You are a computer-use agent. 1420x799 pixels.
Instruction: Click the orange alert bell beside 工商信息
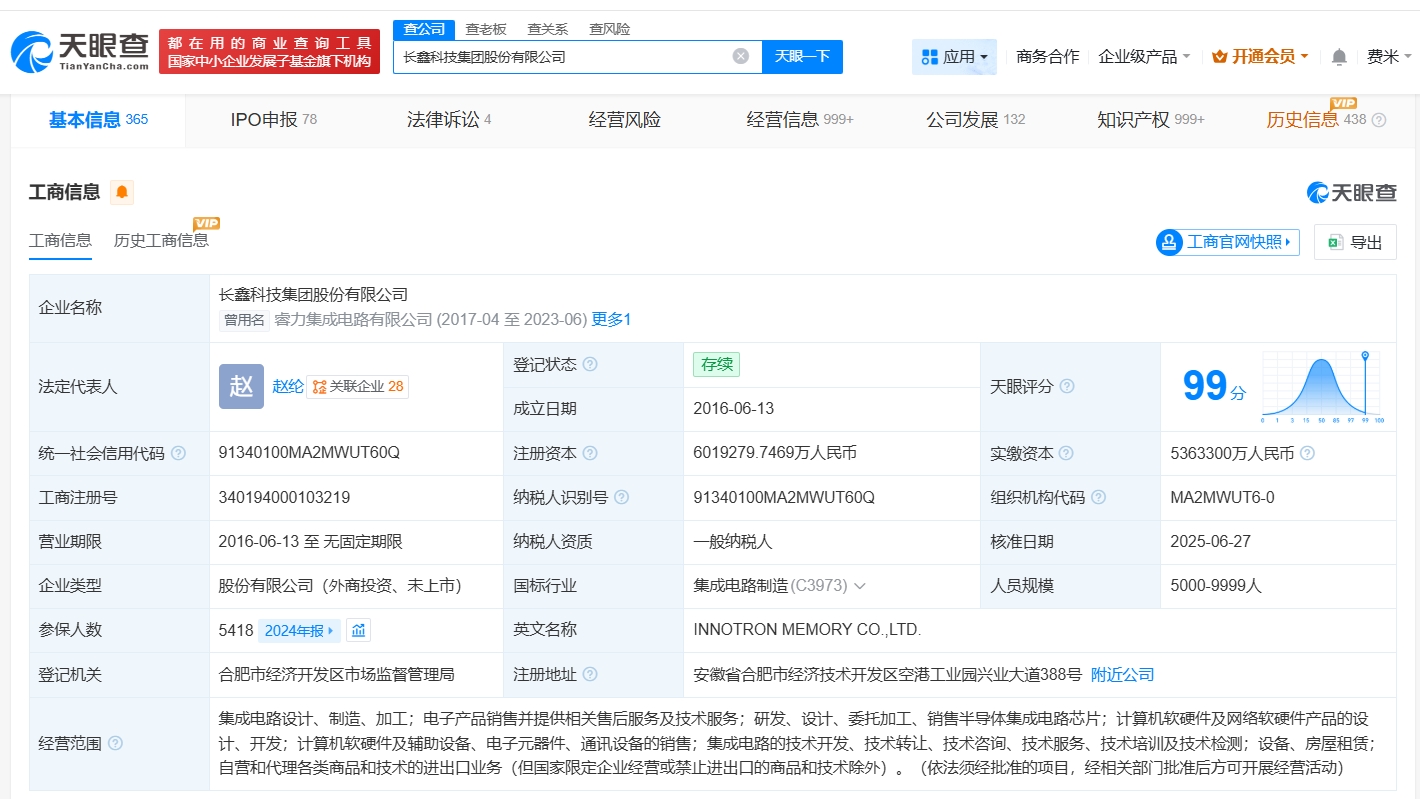coord(122,192)
